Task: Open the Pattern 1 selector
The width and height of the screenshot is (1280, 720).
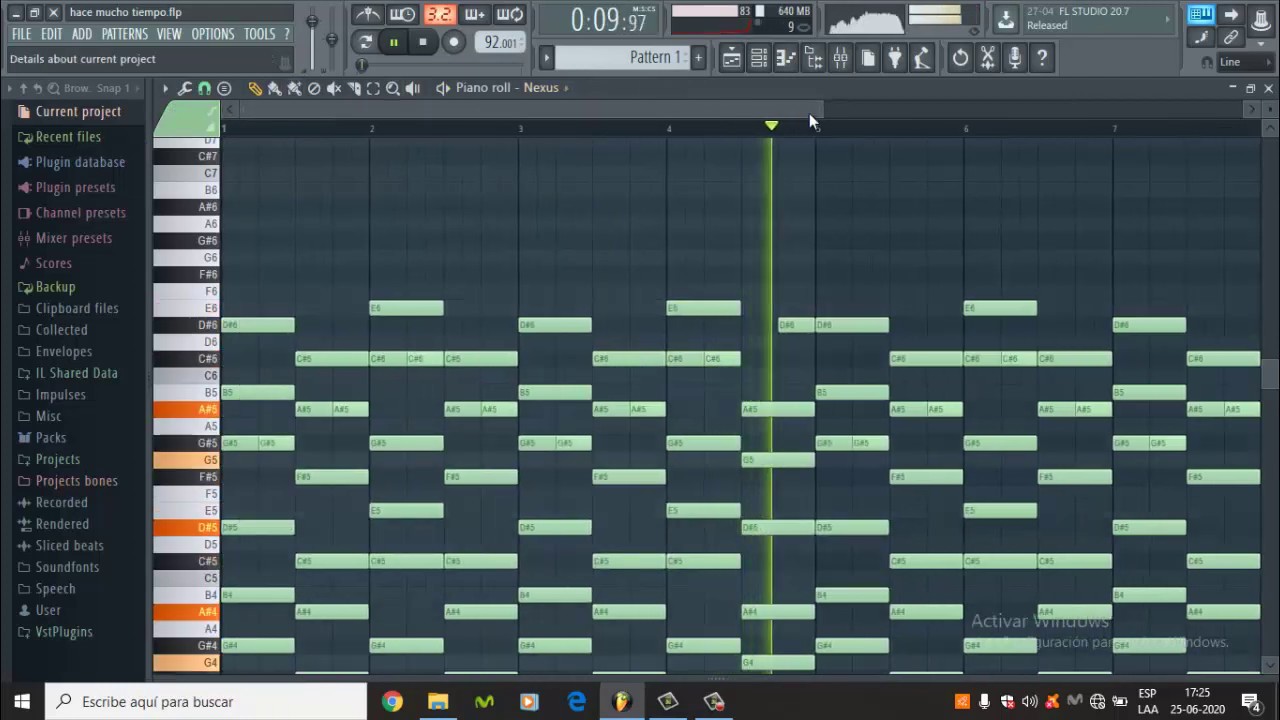Action: tap(620, 57)
